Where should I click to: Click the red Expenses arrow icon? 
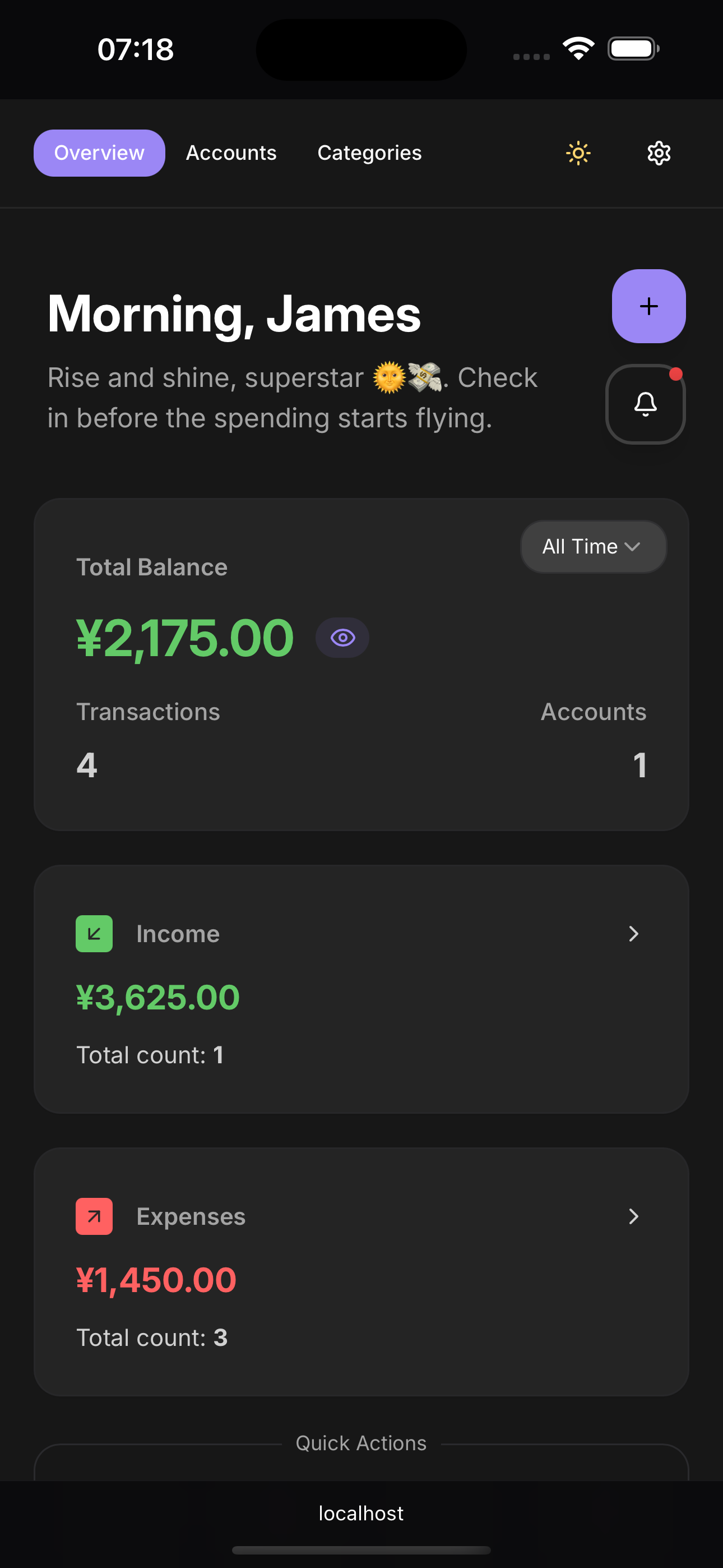click(x=94, y=1216)
